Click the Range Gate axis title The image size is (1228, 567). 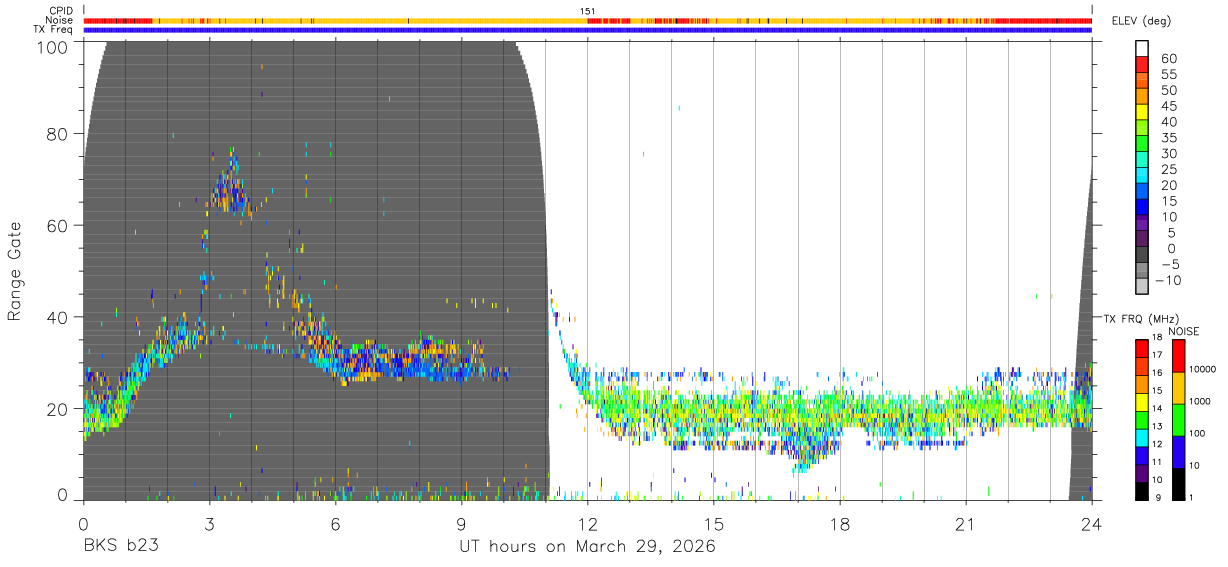(16, 271)
